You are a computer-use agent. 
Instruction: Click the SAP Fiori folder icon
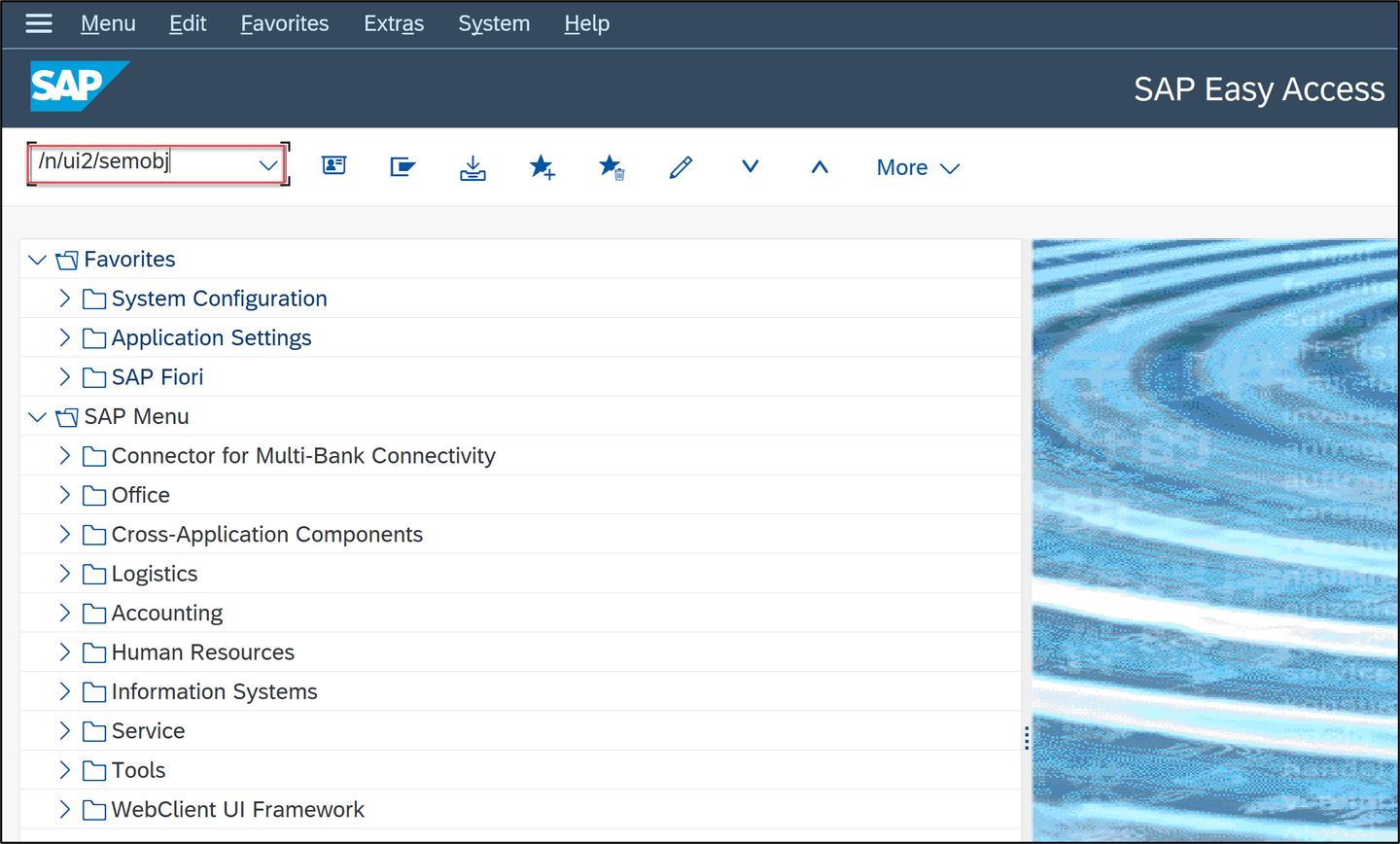(94, 377)
